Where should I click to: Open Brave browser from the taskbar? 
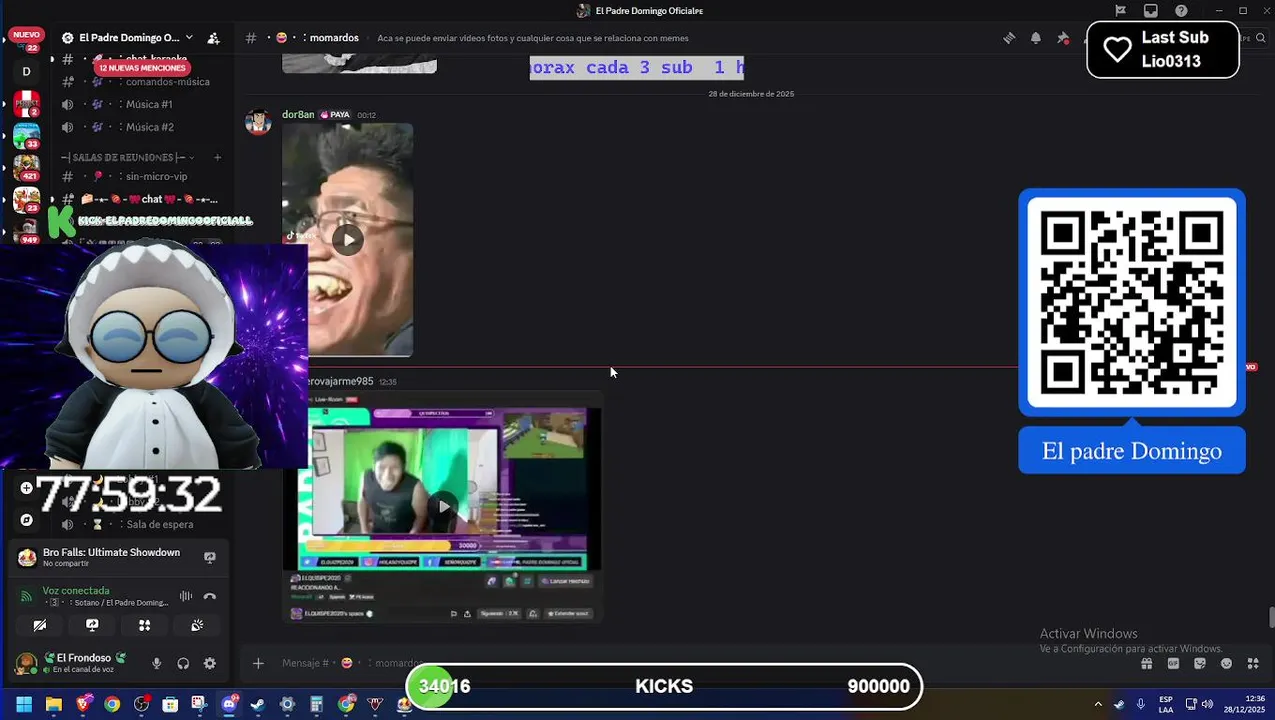click(x=83, y=704)
